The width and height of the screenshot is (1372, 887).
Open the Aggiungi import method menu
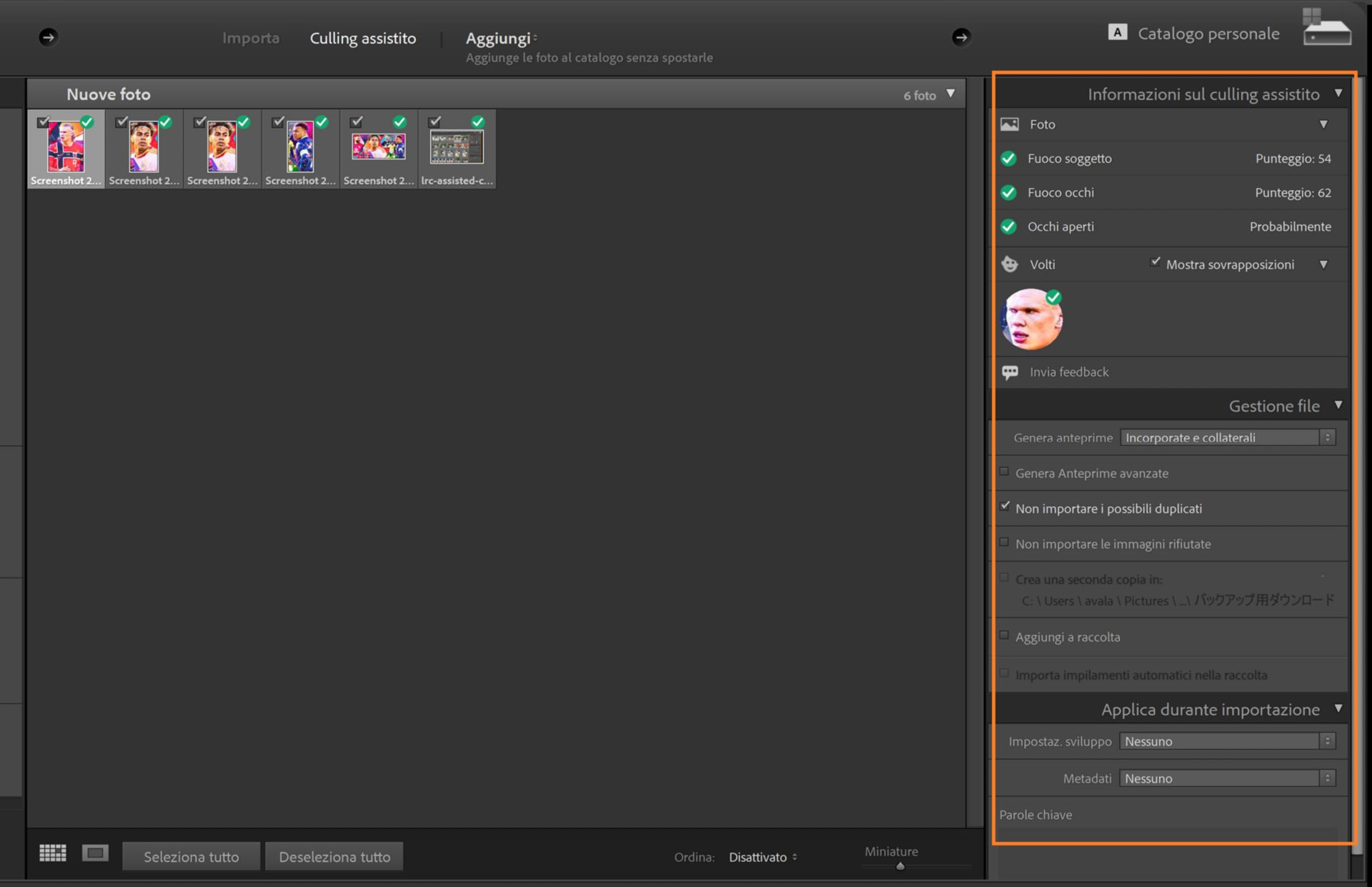[501, 39]
